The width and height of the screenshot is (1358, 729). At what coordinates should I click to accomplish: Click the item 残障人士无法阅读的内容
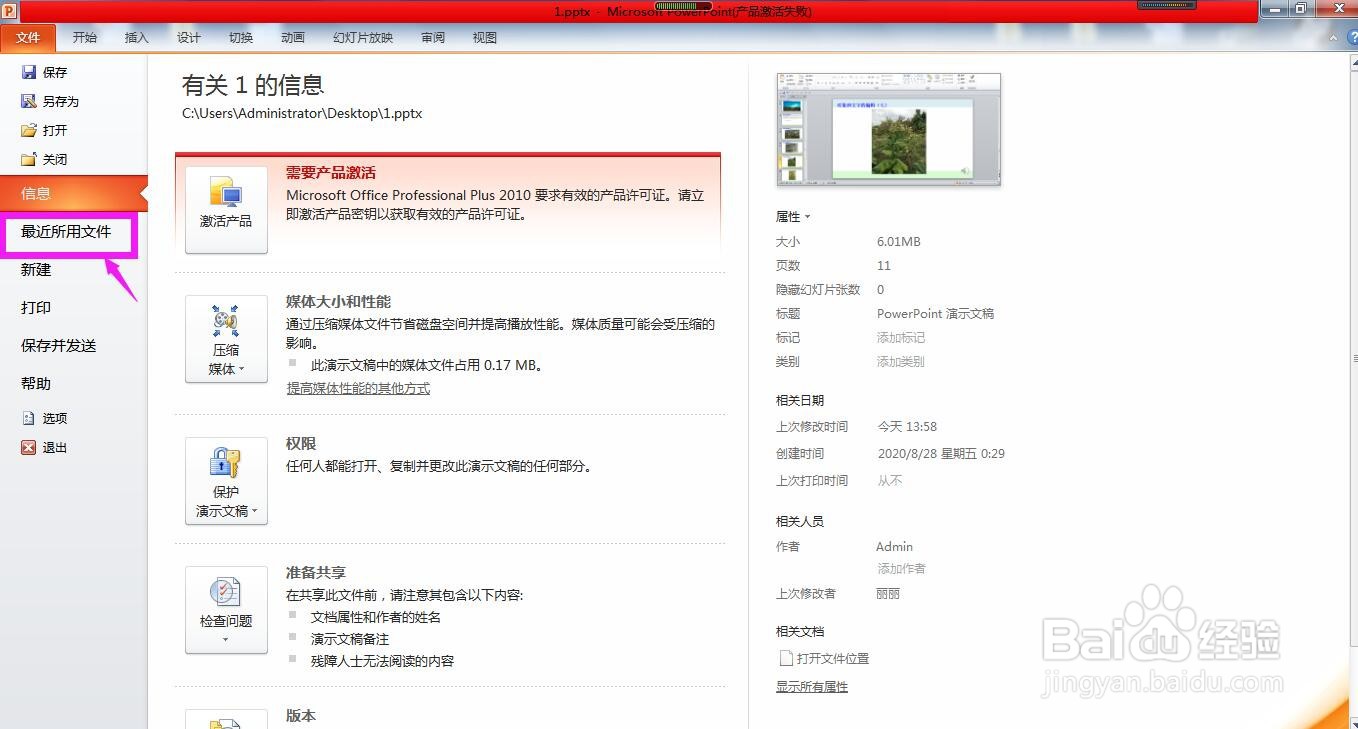(x=383, y=661)
